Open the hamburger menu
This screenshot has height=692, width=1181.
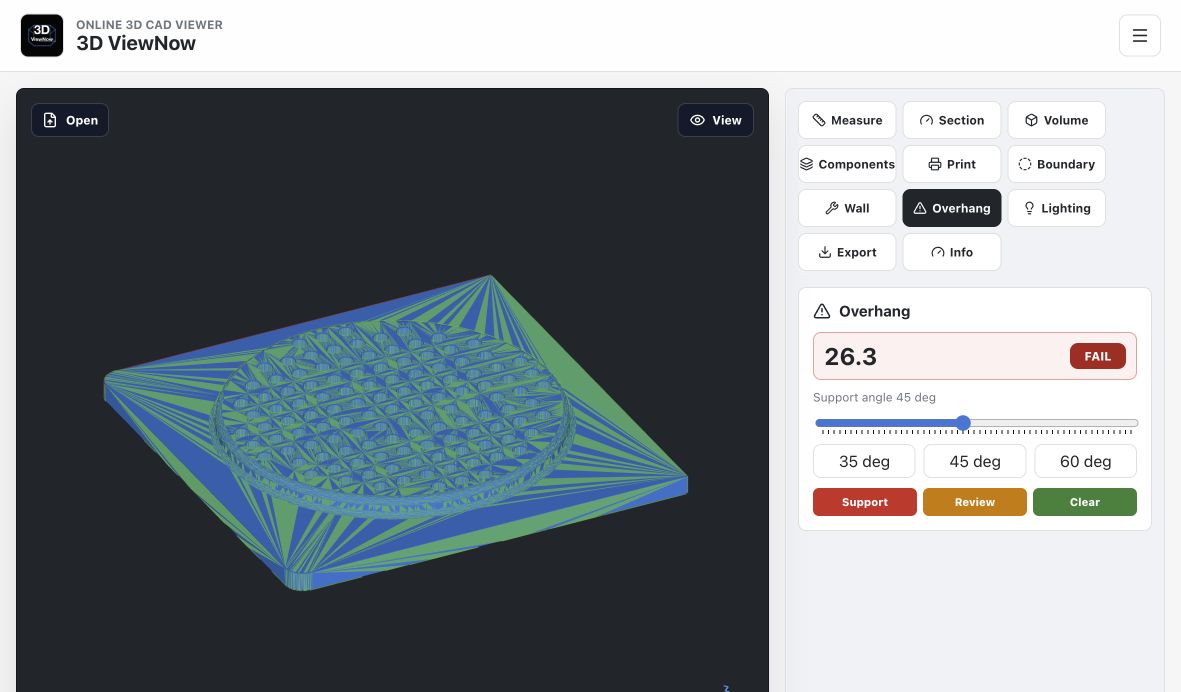[x=1140, y=35]
